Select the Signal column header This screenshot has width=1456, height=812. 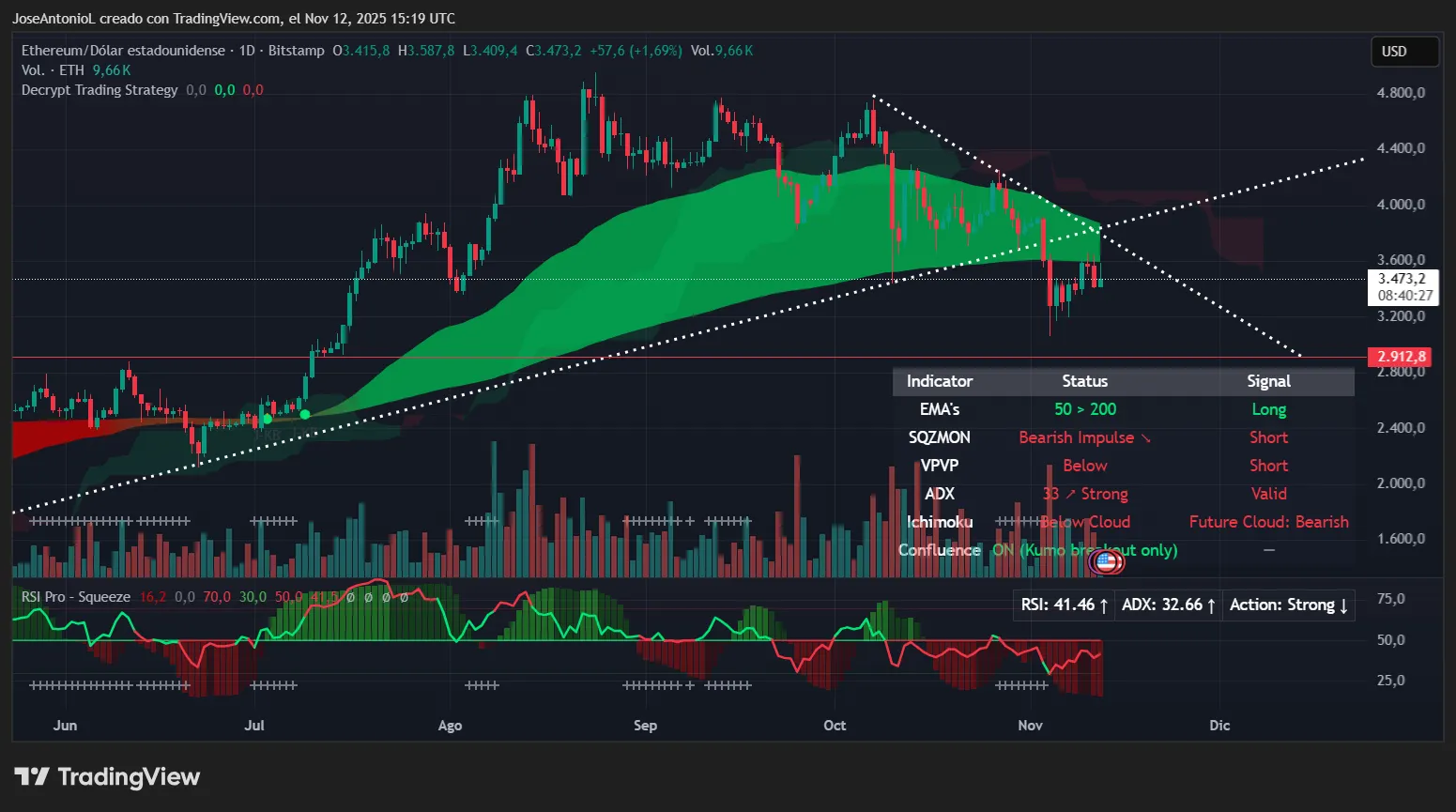pos(1268,381)
